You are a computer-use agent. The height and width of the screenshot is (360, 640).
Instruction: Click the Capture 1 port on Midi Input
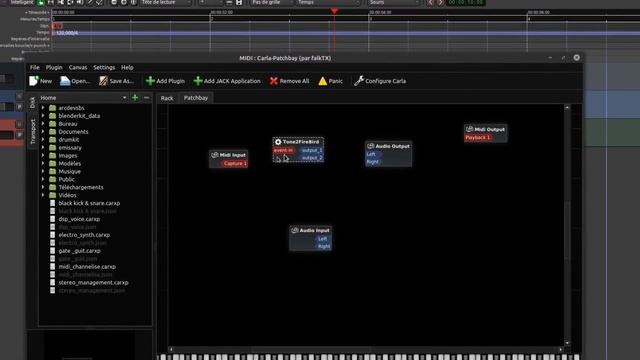click(x=235, y=163)
